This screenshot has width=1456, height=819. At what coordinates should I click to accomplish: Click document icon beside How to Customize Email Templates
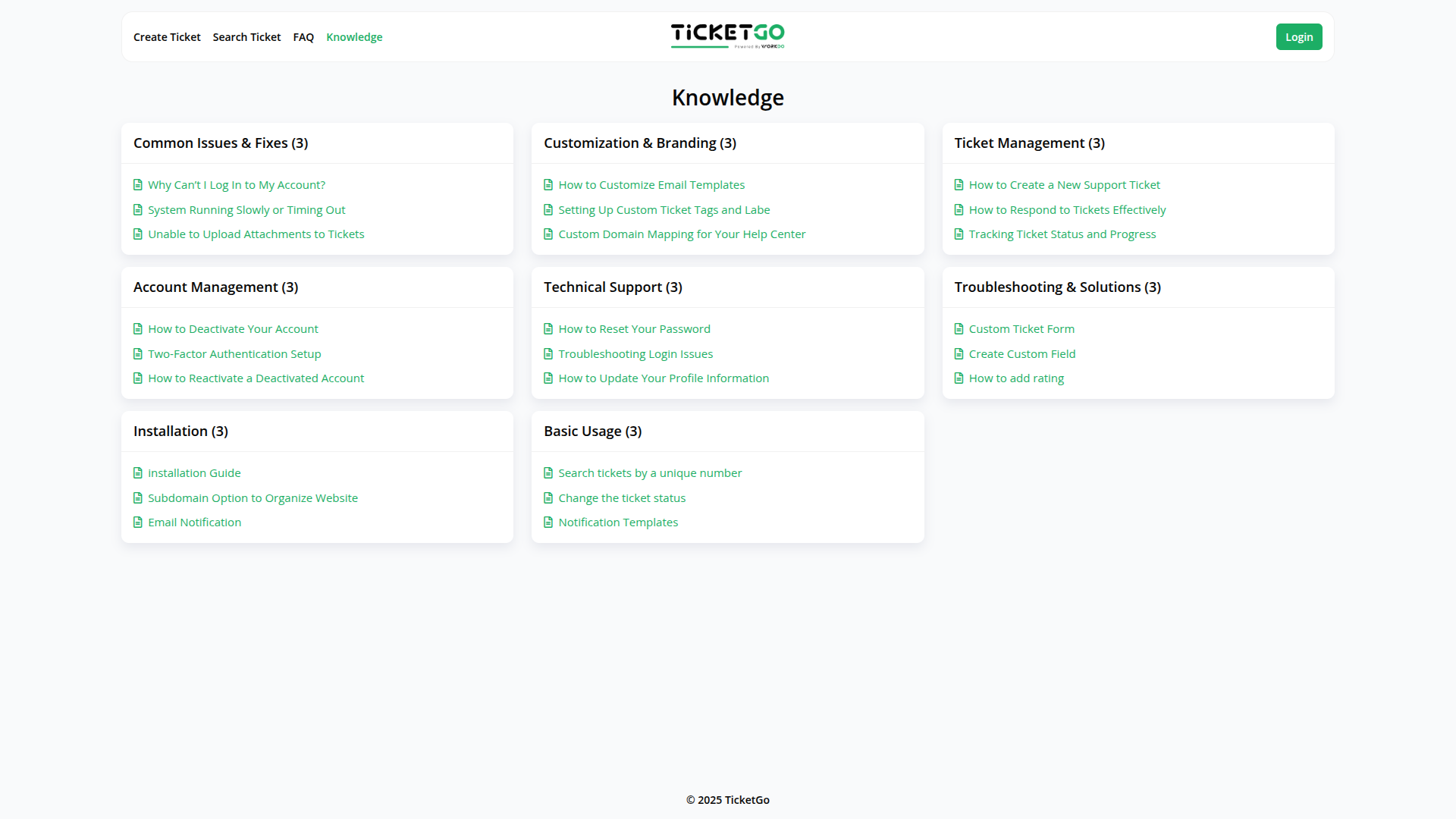tap(548, 185)
